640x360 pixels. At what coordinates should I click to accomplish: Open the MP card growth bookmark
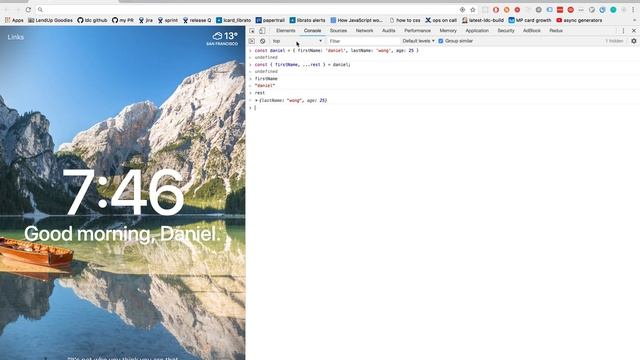530,20
